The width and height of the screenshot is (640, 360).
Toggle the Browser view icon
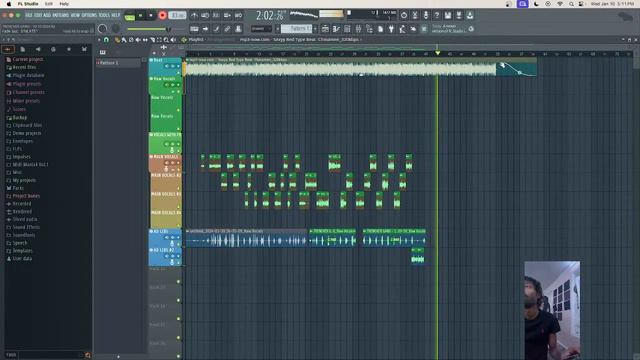[x=369, y=29]
